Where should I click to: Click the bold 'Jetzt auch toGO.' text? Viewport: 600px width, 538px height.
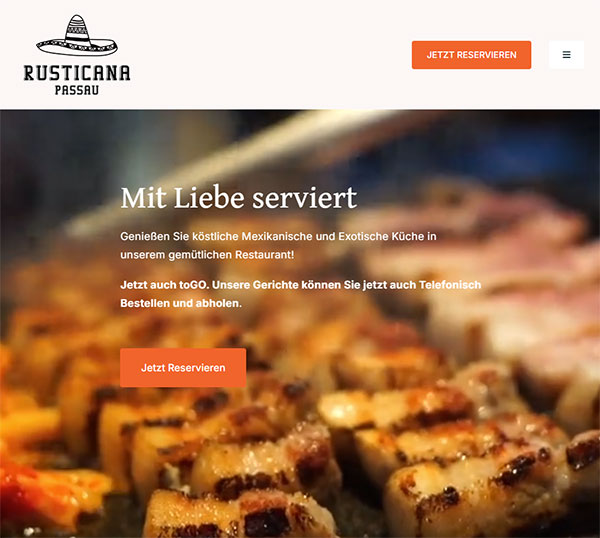165,285
